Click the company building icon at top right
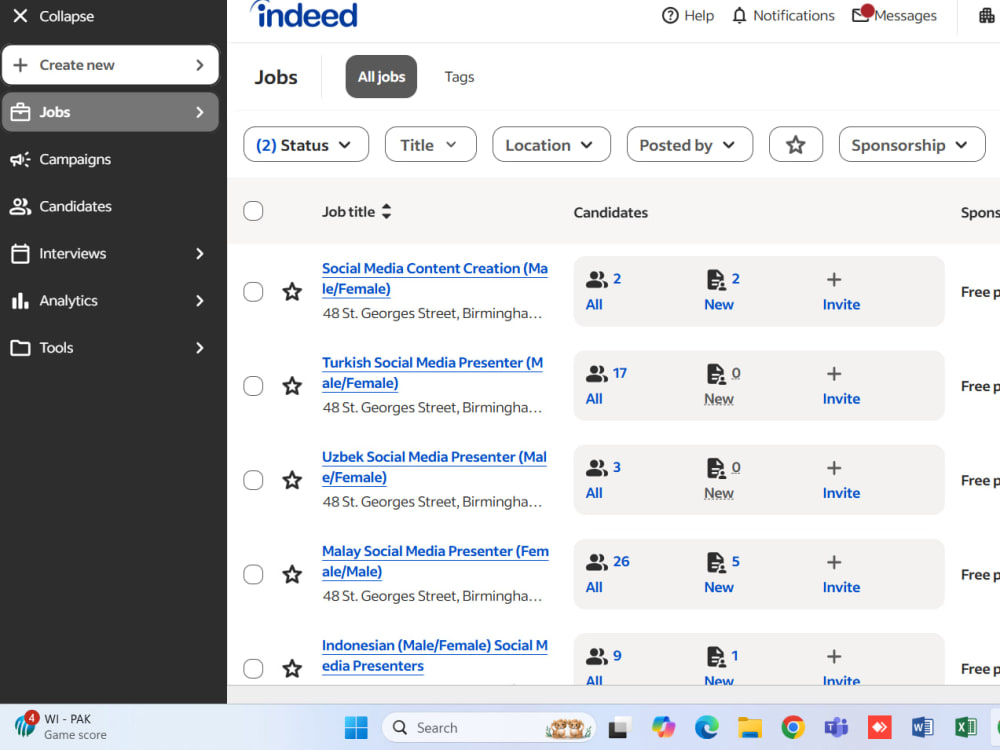Viewport: 1000px width, 750px height. pos(987,15)
